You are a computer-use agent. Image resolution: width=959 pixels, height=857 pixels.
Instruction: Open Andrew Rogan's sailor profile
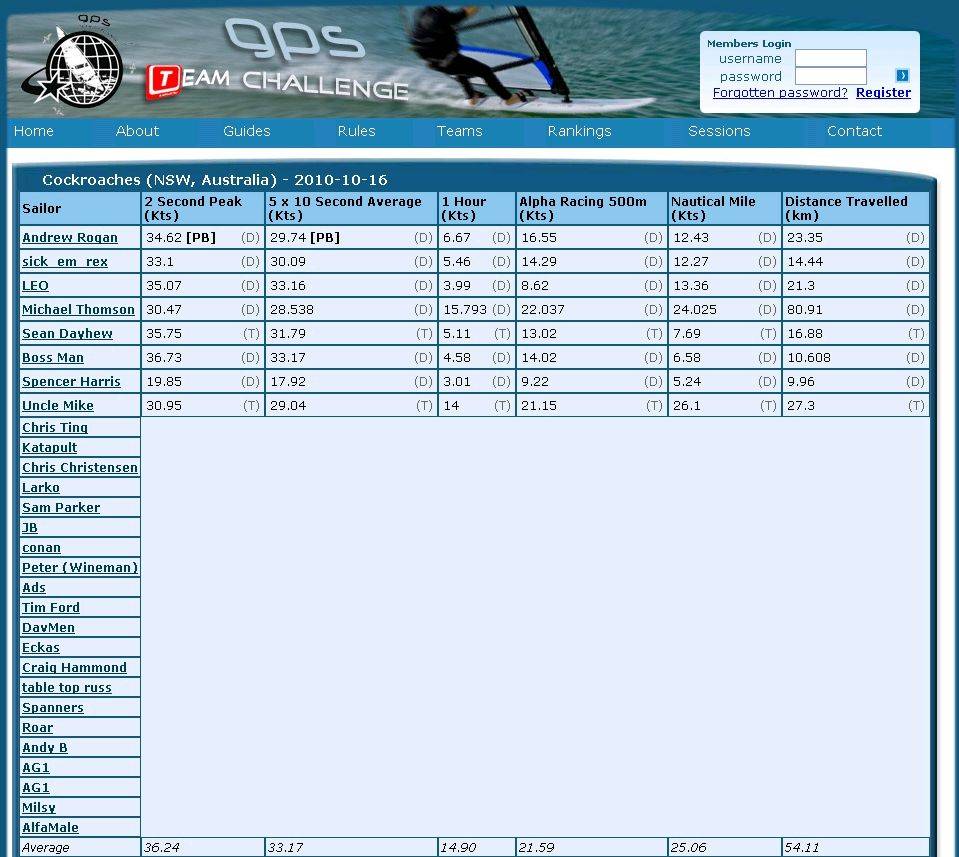[x=70, y=238]
